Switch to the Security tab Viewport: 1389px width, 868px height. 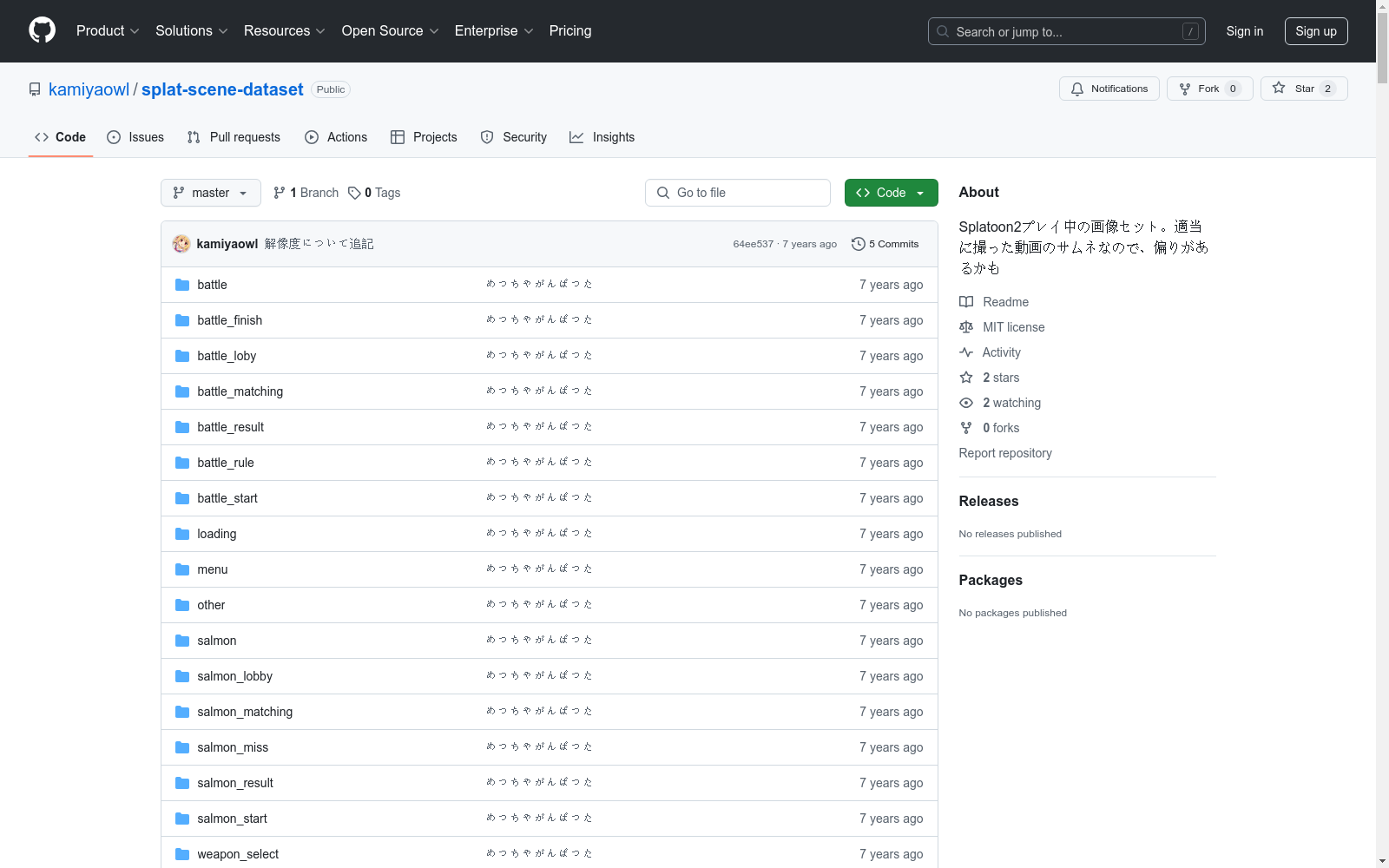514,137
